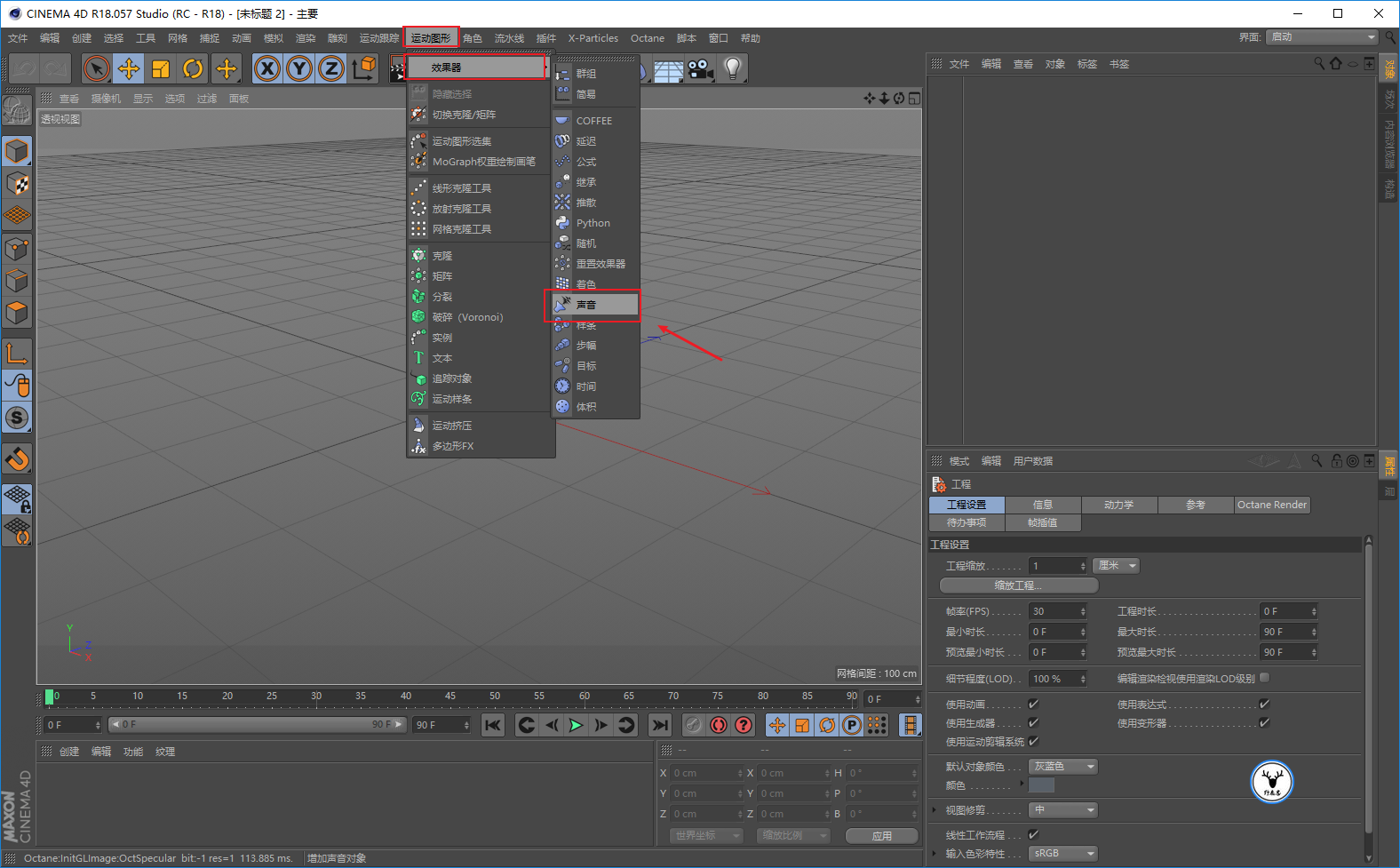Click the 颜色 color swatch
The height and width of the screenshot is (868, 1400).
1041,784
